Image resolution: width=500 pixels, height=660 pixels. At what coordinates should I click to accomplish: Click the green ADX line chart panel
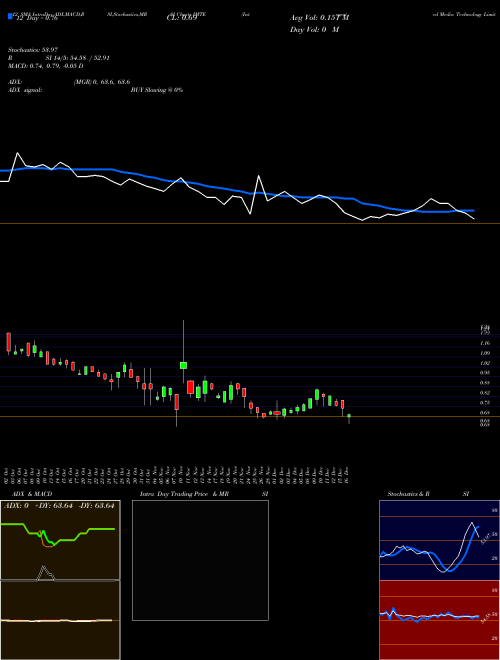click(60, 540)
